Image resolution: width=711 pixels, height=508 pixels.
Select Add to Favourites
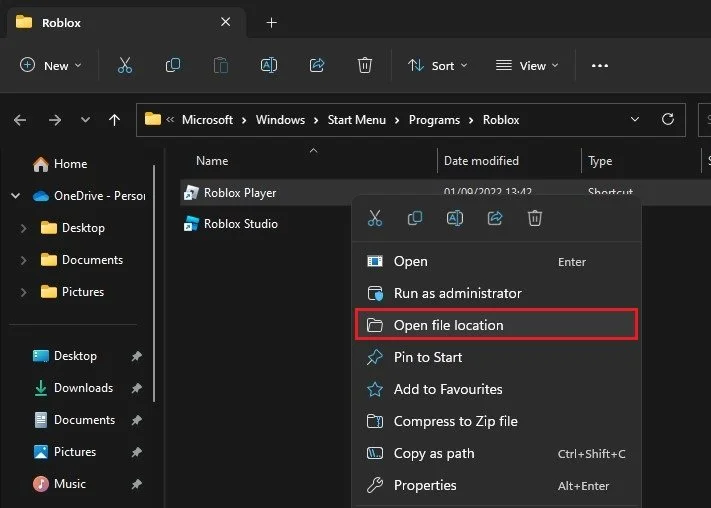497,389
